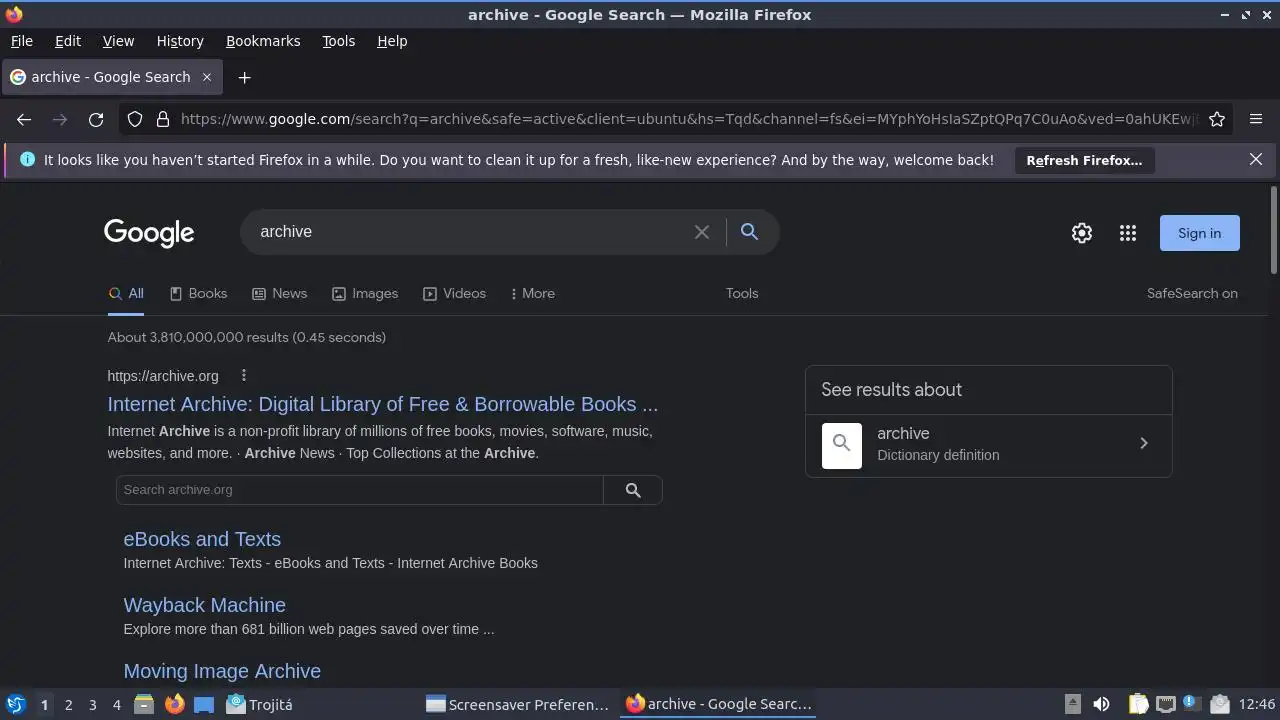Image resolution: width=1280 pixels, height=720 pixels.
Task: Click the Search archive.org input field
Action: click(360, 490)
